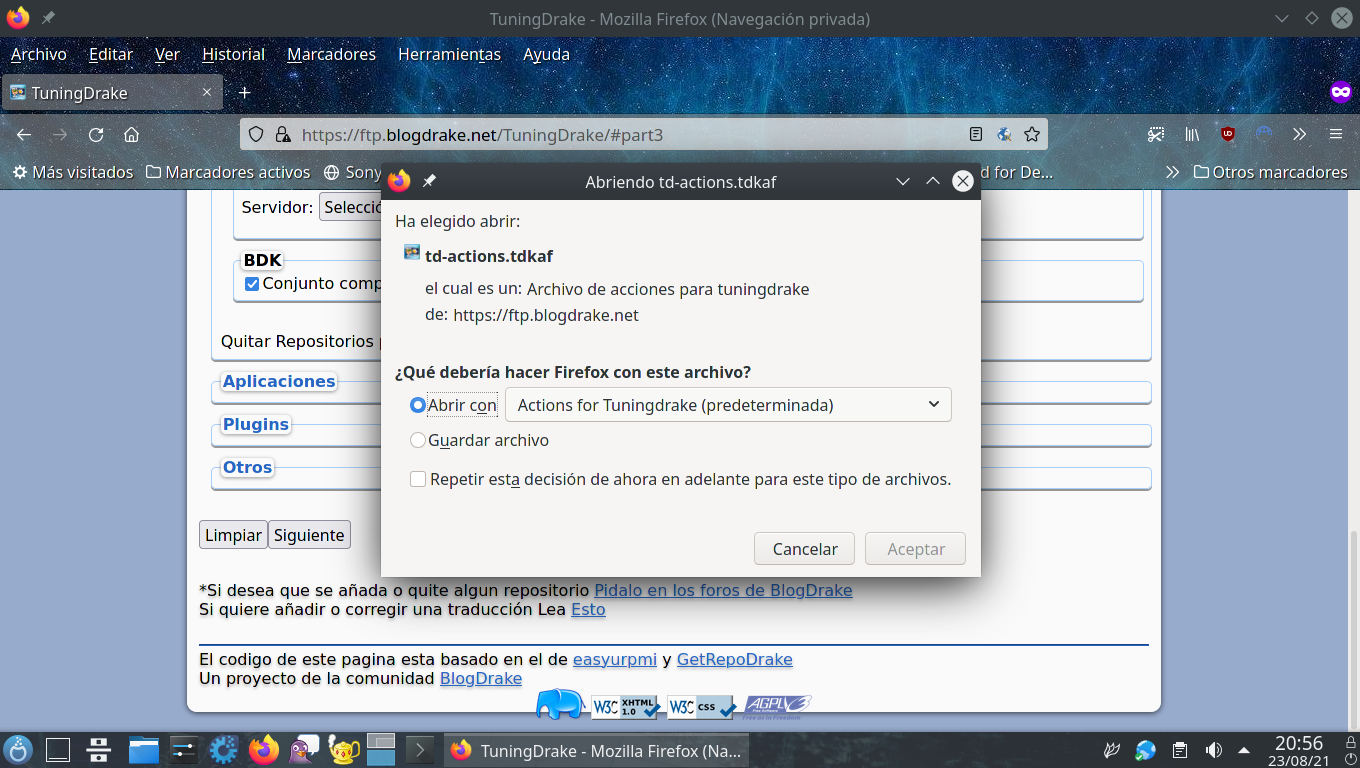Open the uBlock Origin extension icon

point(1228,134)
